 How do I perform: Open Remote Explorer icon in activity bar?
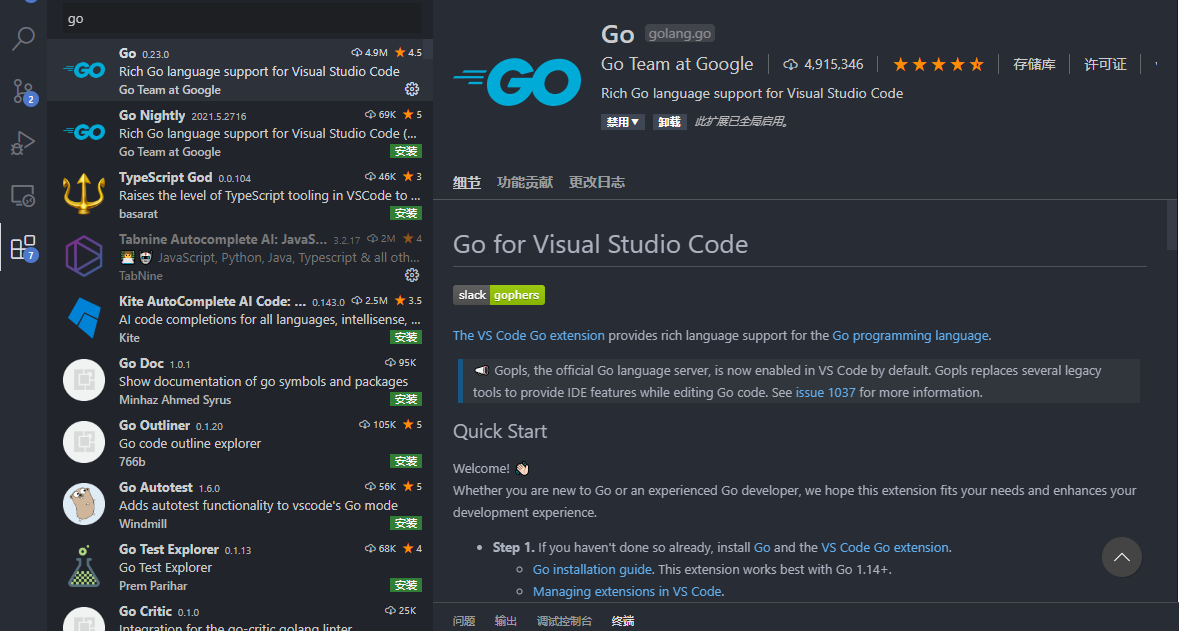pos(23,195)
